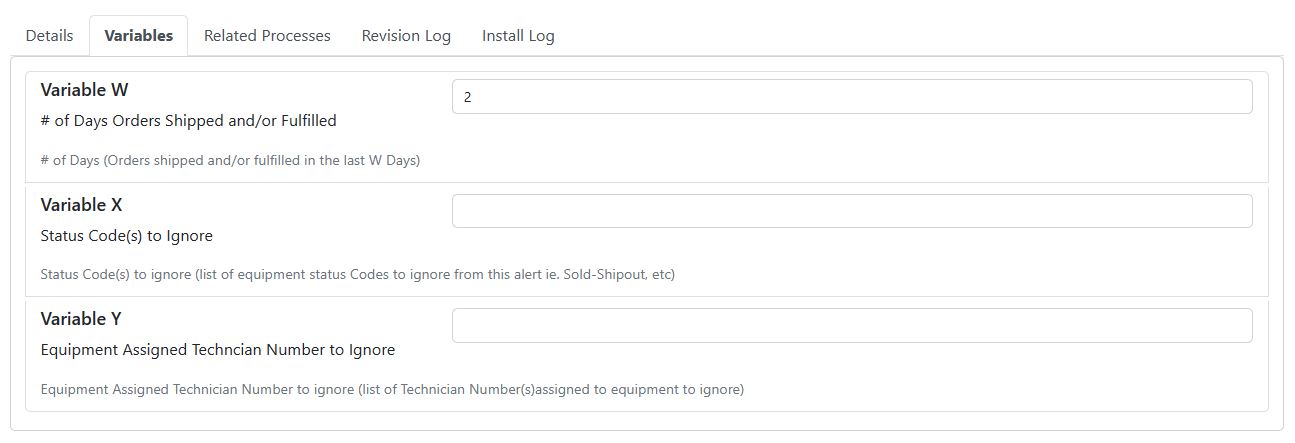Focus the Variable W input field
This screenshot has width=1295, height=443.
click(852, 97)
